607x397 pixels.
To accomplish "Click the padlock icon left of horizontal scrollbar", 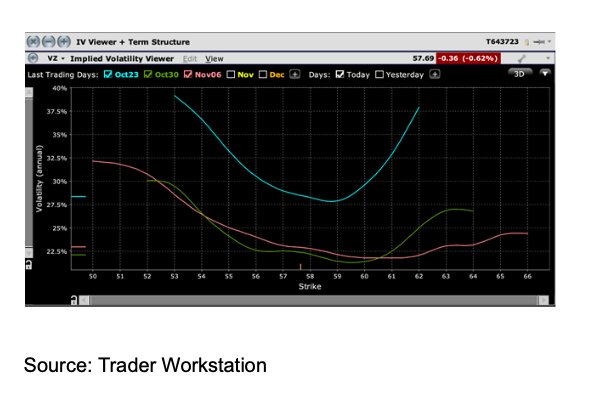I will pos(74,300).
